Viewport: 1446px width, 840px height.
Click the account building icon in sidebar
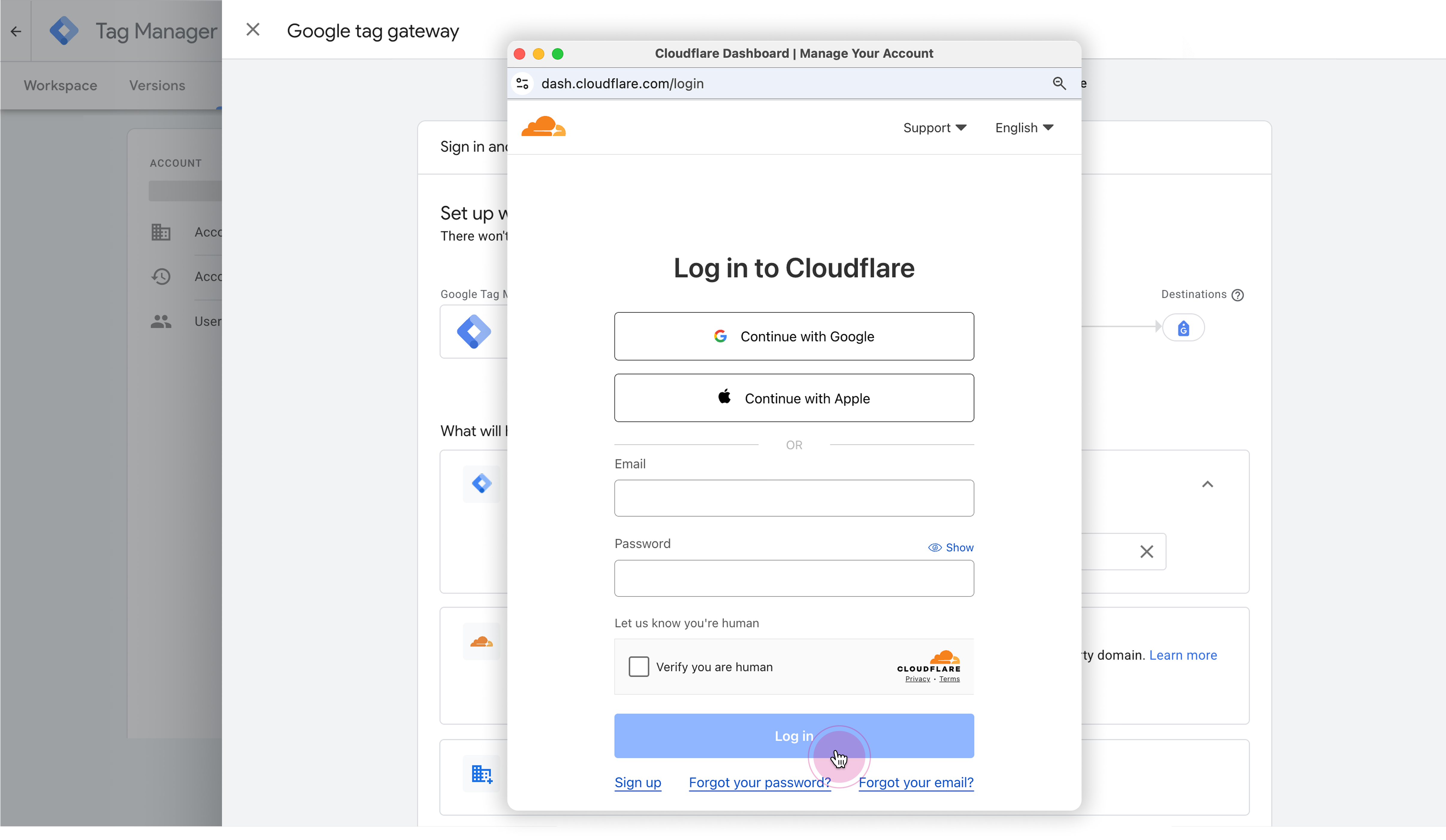(161, 232)
